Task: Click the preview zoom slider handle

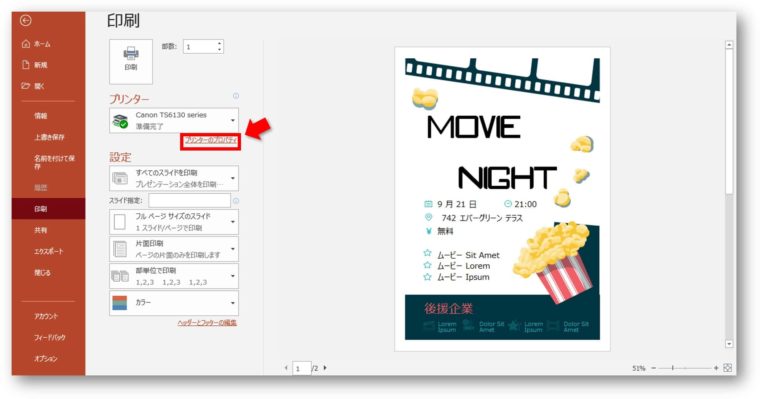Action: coord(673,368)
